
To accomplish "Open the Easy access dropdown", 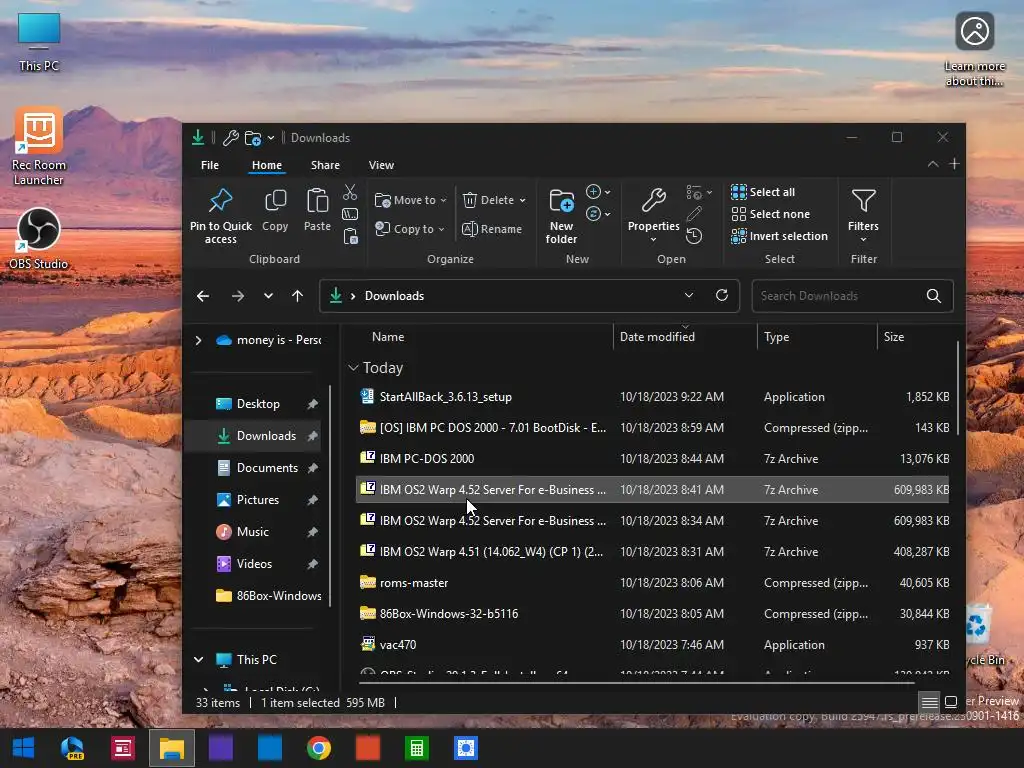I will pos(598,214).
